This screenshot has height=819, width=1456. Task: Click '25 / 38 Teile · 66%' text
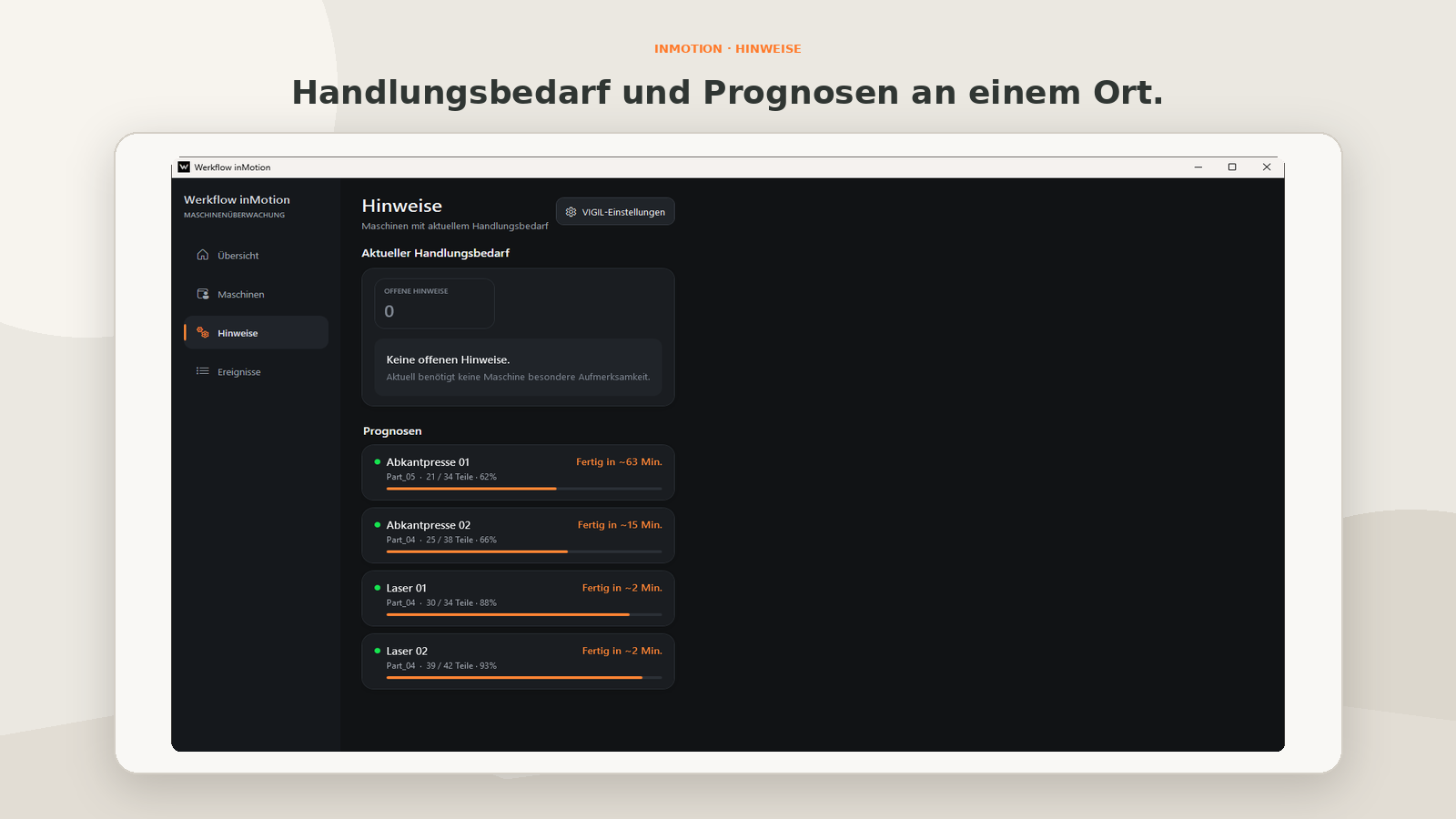pos(461,540)
